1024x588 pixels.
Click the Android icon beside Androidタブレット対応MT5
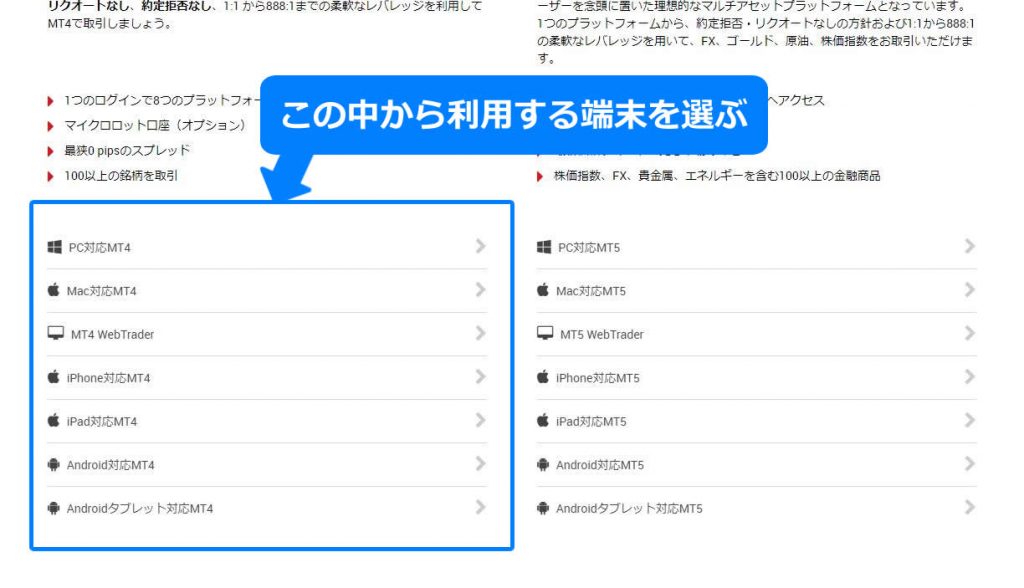[x=543, y=508]
